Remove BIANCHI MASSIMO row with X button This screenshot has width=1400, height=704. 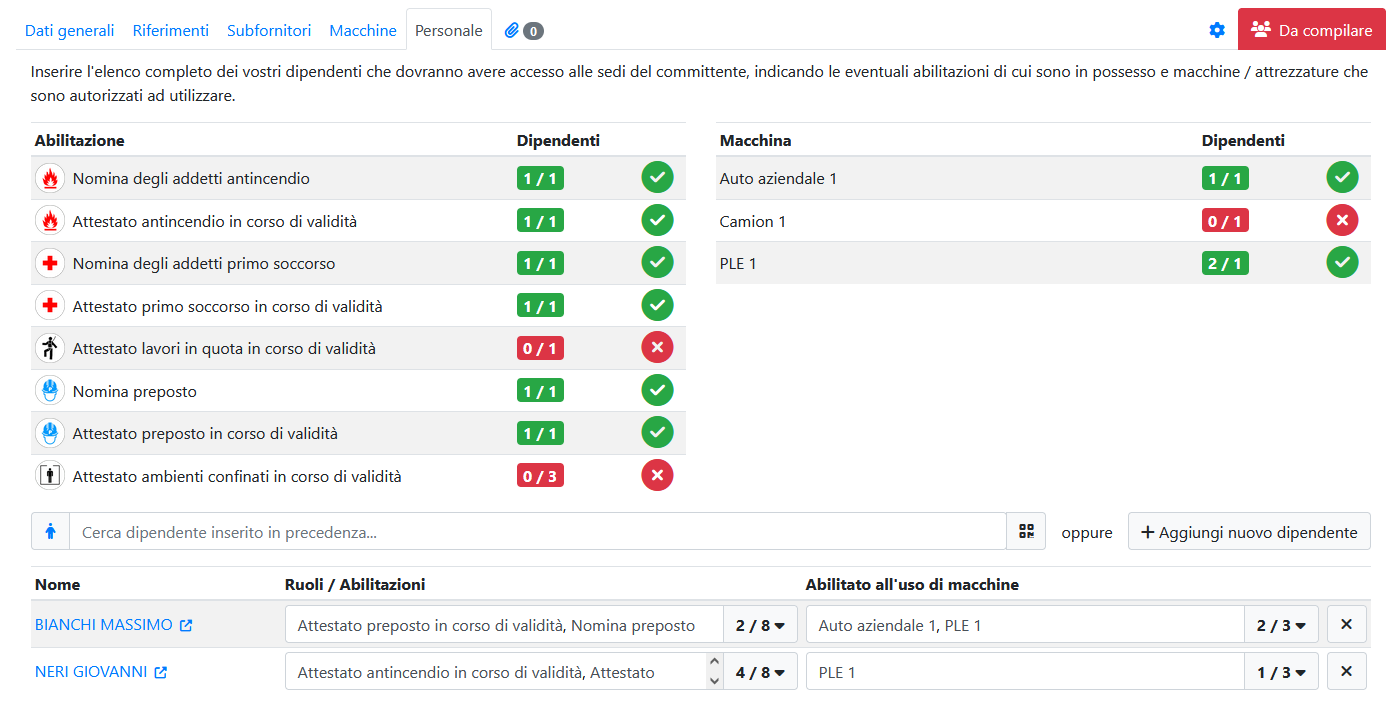pos(1346,625)
